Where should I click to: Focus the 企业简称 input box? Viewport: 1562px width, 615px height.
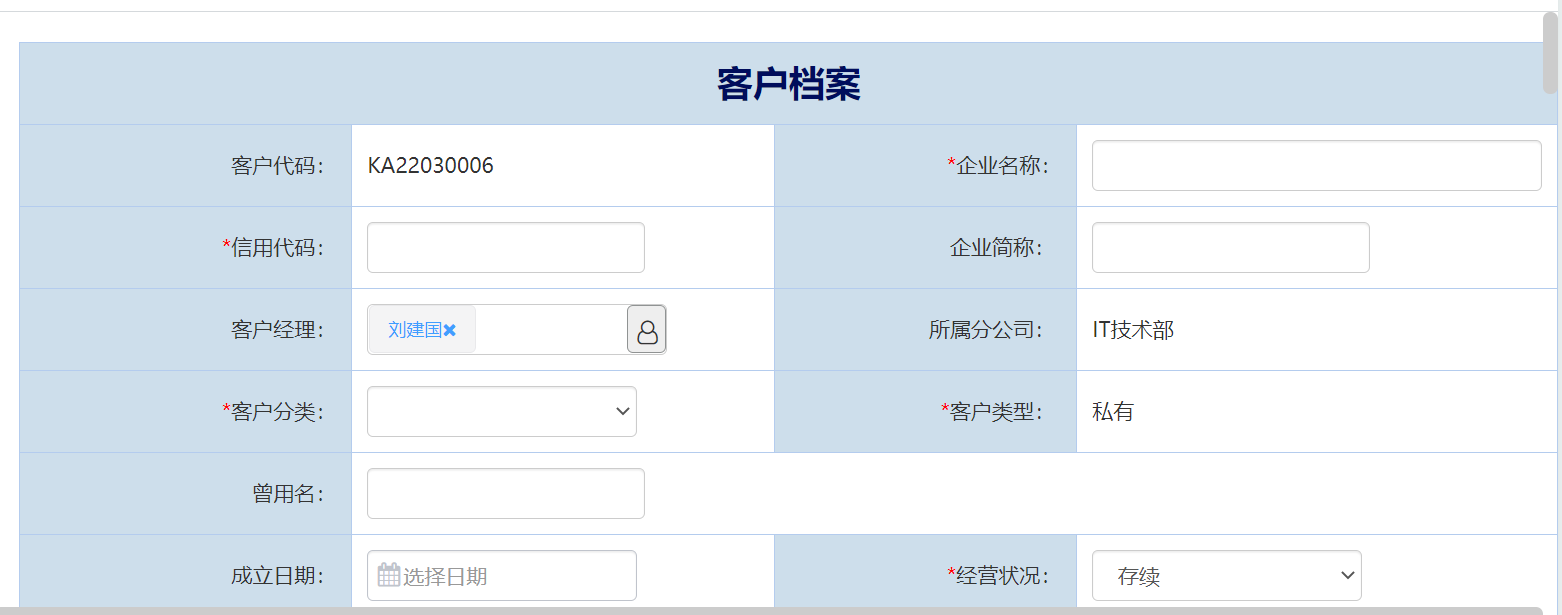coord(1230,247)
